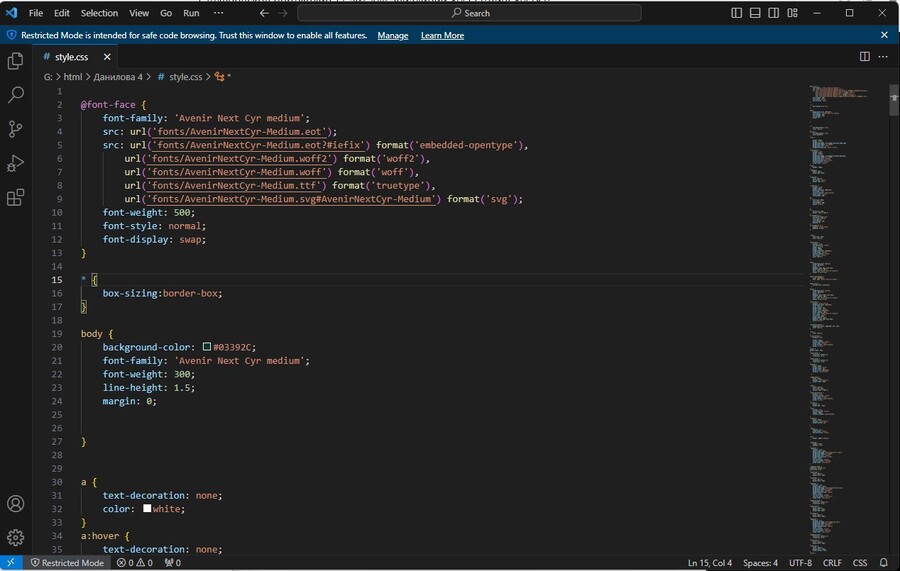Click the Manage link in Restricted Mode banner
This screenshot has width=900, height=571.
[392, 35]
